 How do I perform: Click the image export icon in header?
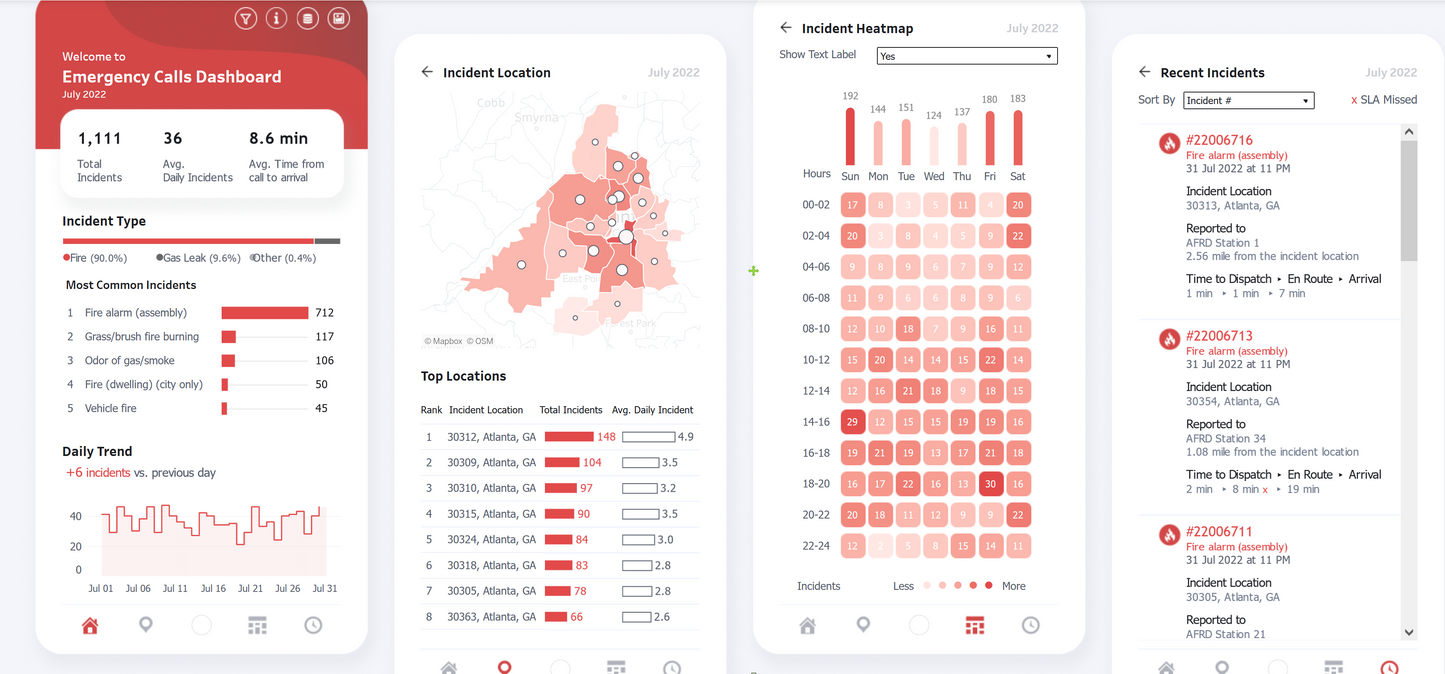tap(339, 18)
